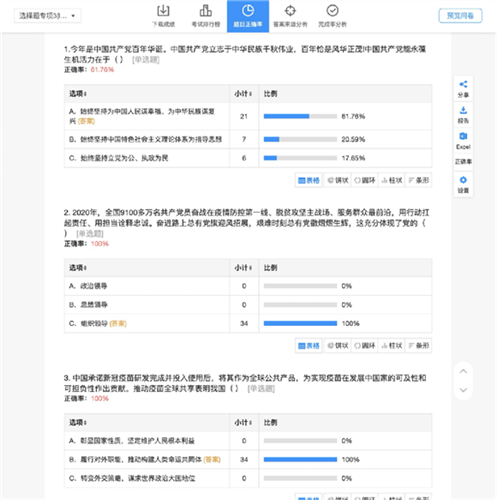Switch question 2 chart to pie (饼状)
Image resolution: width=497 pixels, height=500 pixels.
point(337,346)
